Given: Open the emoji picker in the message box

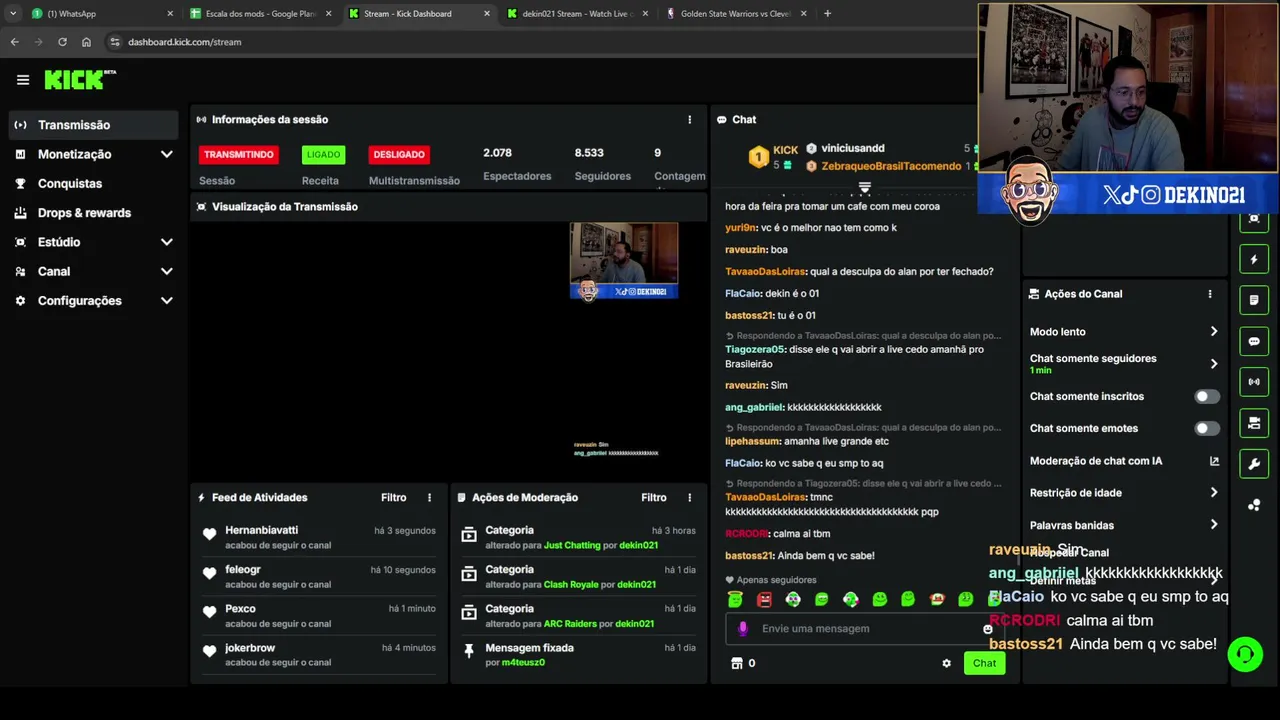Looking at the screenshot, I should [x=987, y=629].
